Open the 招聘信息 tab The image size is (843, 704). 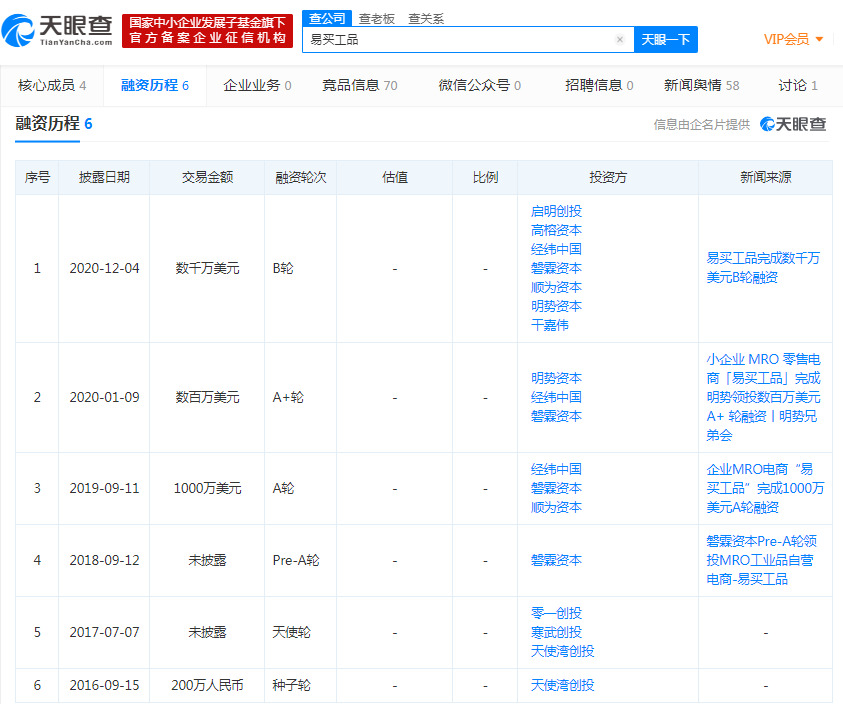pyautogui.click(x=599, y=86)
